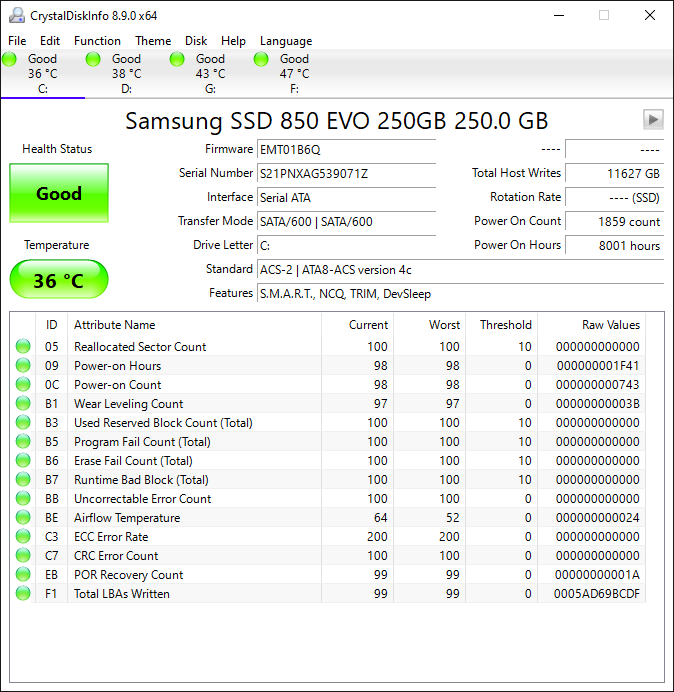The height and width of the screenshot is (692, 674).
Task: Select the Airflow Temperature attribute name
Action: pos(127,518)
